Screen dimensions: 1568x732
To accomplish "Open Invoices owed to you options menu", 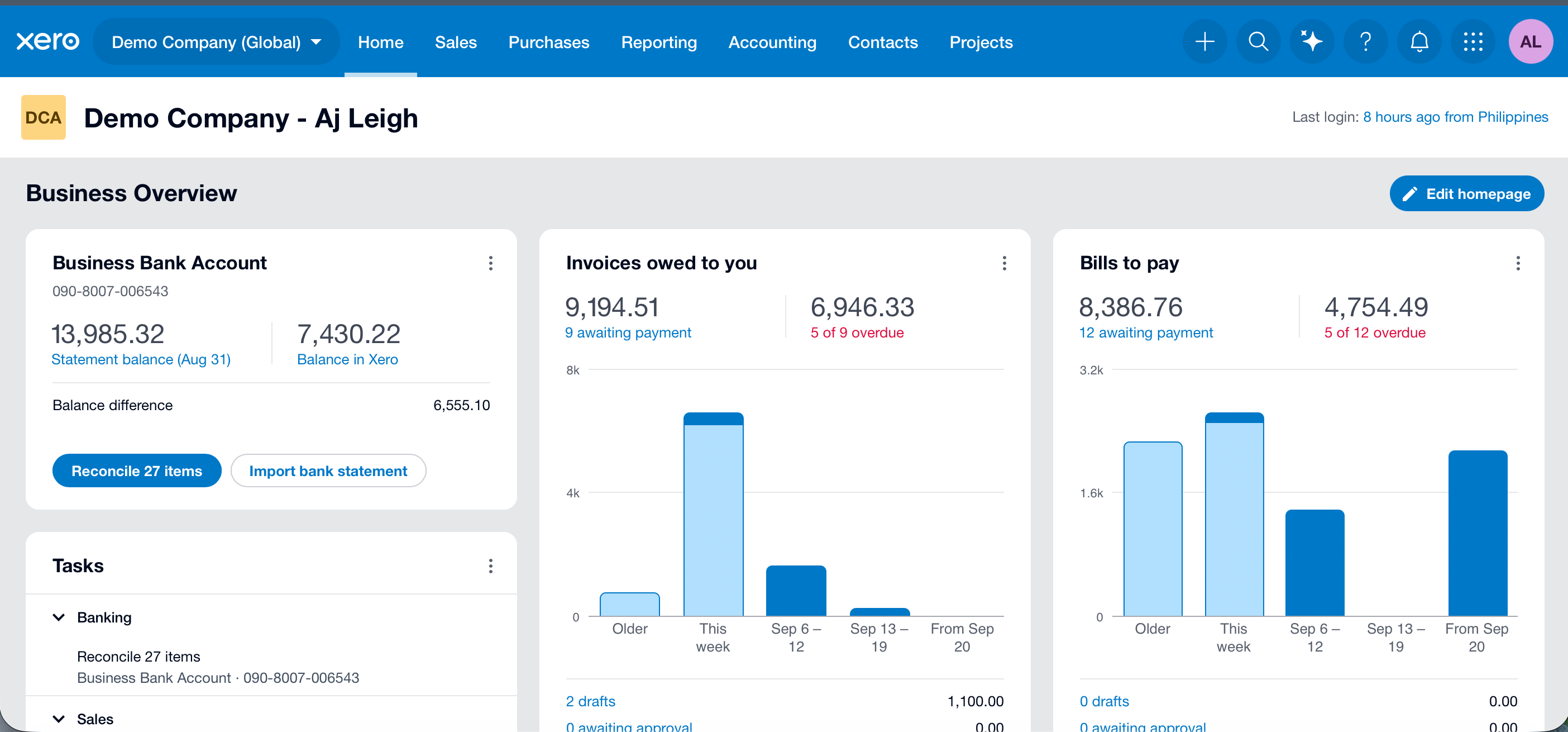I will pyautogui.click(x=1005, y=263).
